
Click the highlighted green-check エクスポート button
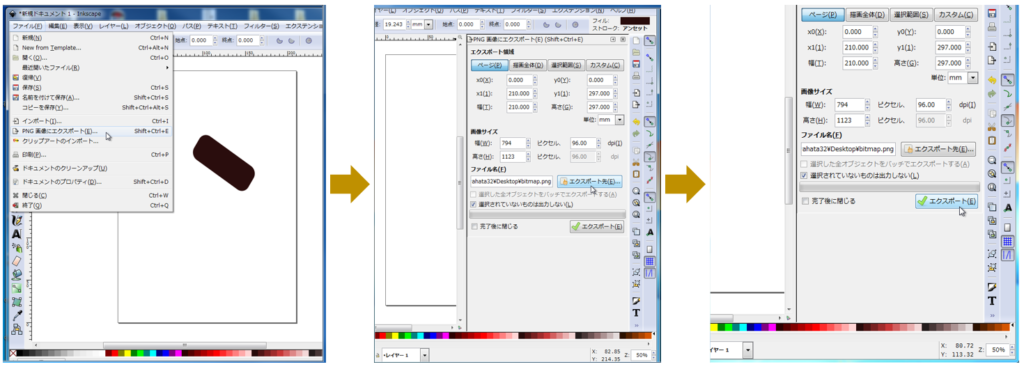tap(946, 202)
